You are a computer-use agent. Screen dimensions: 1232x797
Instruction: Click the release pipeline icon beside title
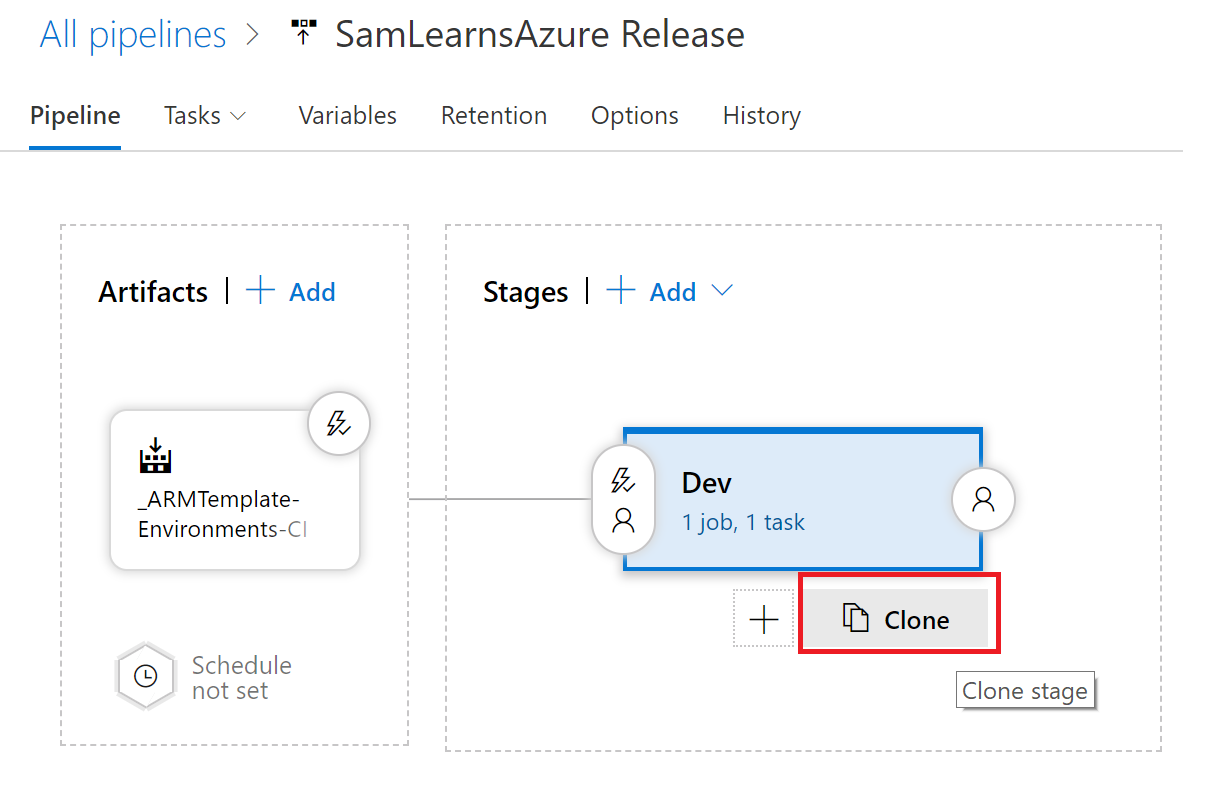(x=302, y=34)
